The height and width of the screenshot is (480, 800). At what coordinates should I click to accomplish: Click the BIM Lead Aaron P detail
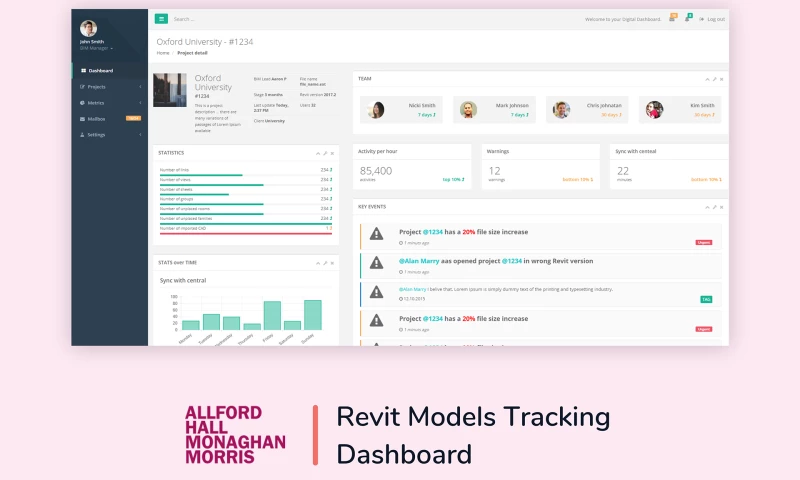coord(270,79)
